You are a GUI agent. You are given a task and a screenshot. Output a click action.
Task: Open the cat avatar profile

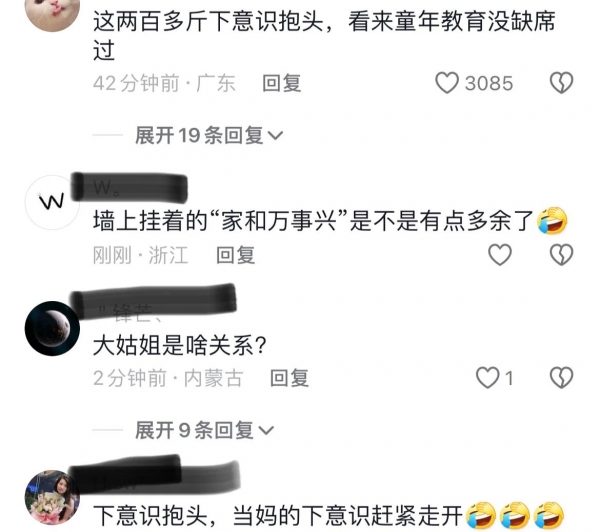(x=52, y=11)
